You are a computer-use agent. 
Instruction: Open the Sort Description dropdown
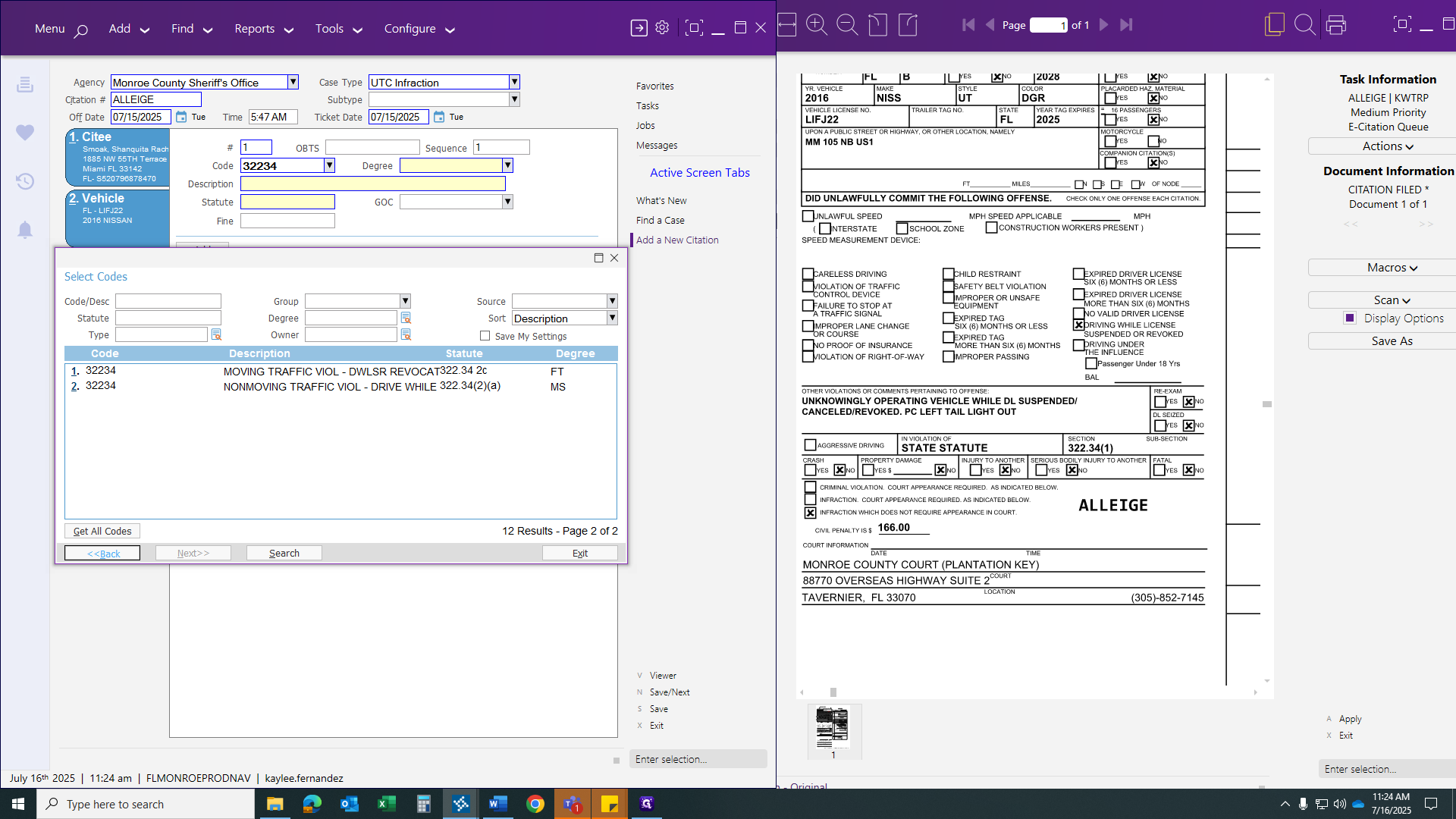coord(612,318)
